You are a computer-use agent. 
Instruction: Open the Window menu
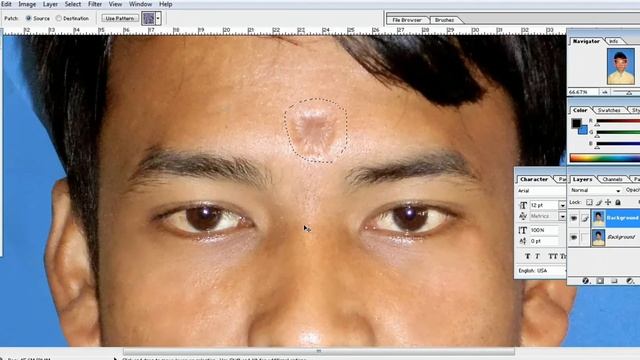tap(140, 4)
